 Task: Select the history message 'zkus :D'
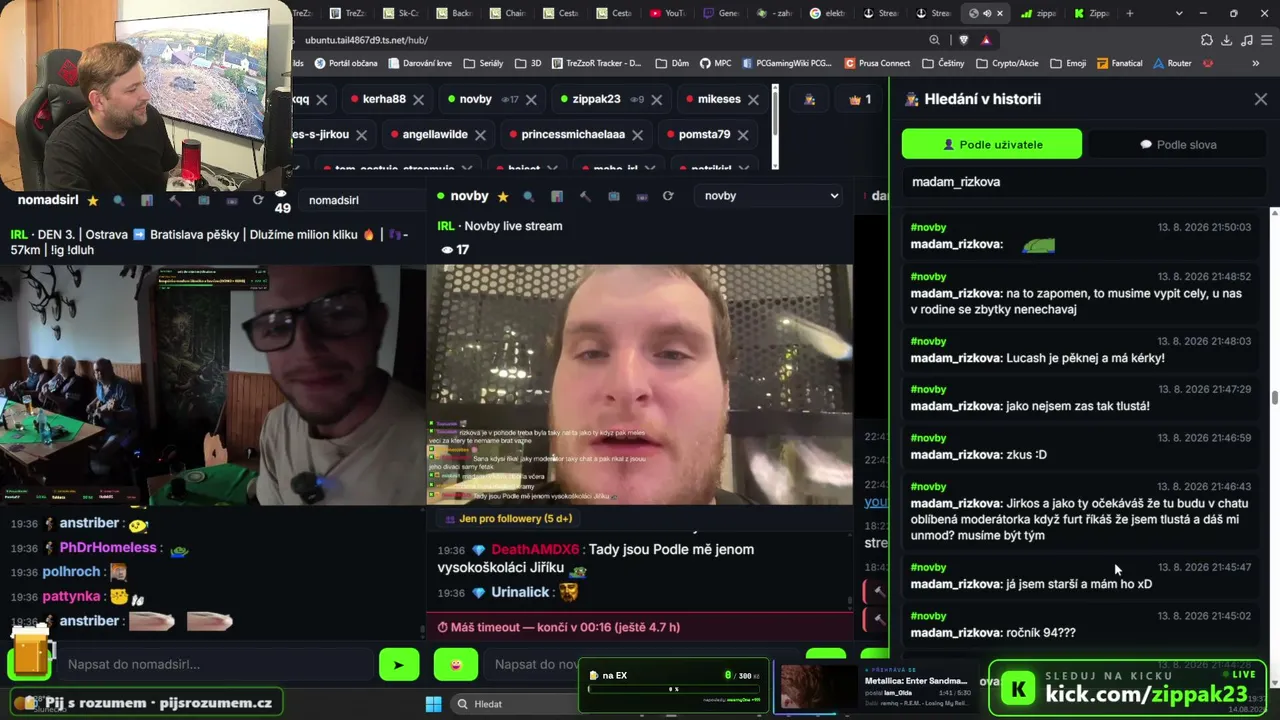tap(1080, 446)
